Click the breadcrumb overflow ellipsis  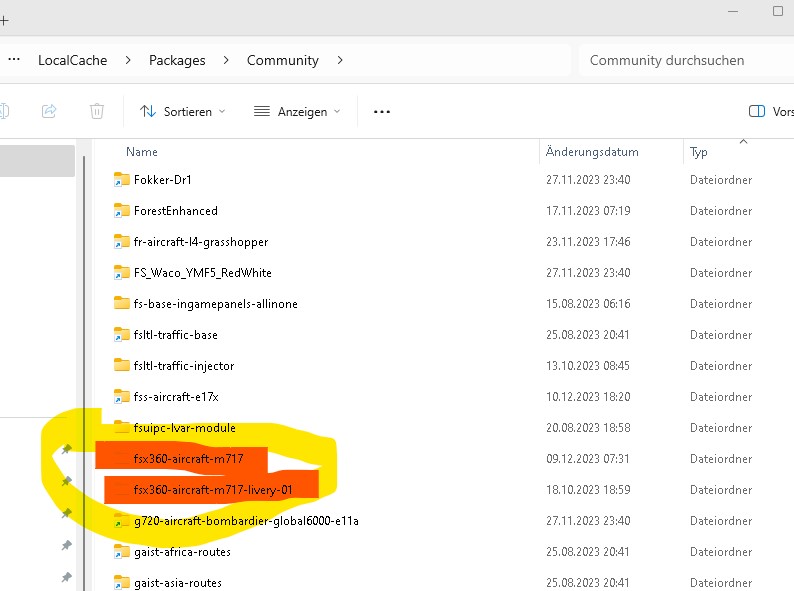(x=14, y=60)
